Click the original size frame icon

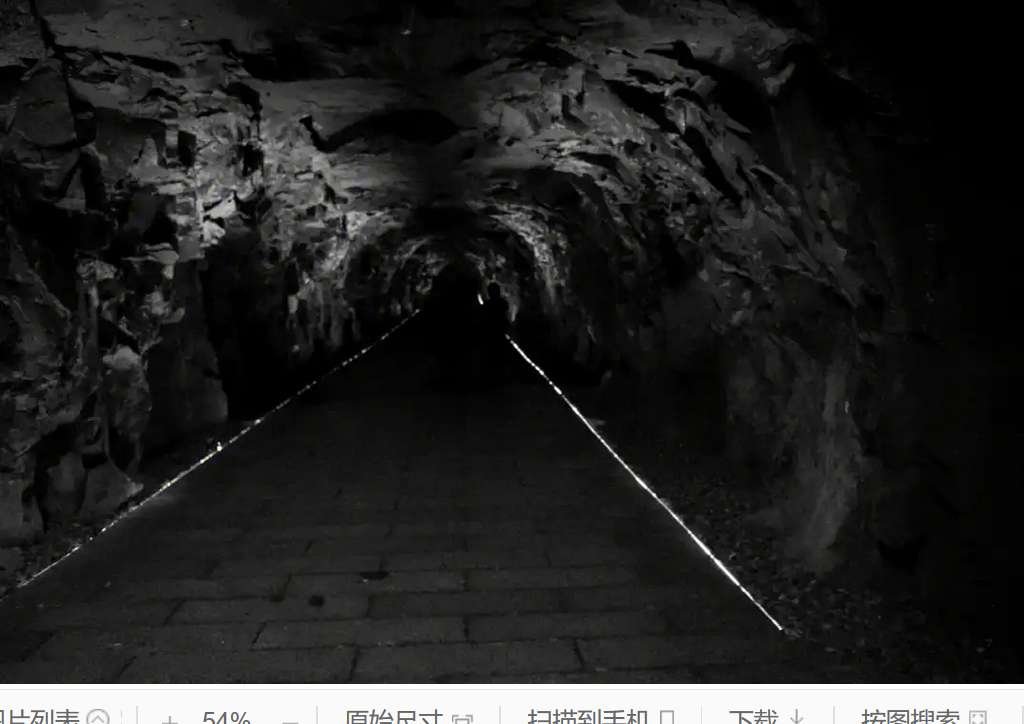click(462, 718)
